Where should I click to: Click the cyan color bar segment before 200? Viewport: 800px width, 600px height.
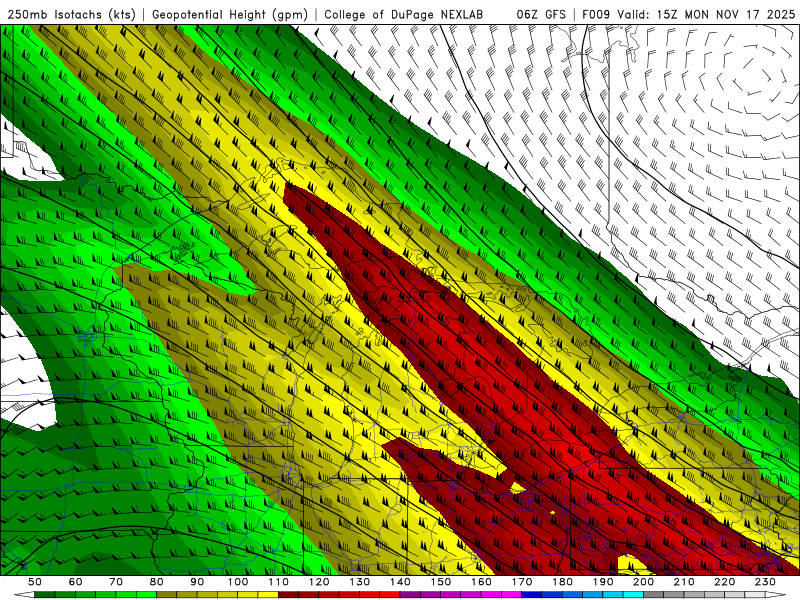click(633, 594)
